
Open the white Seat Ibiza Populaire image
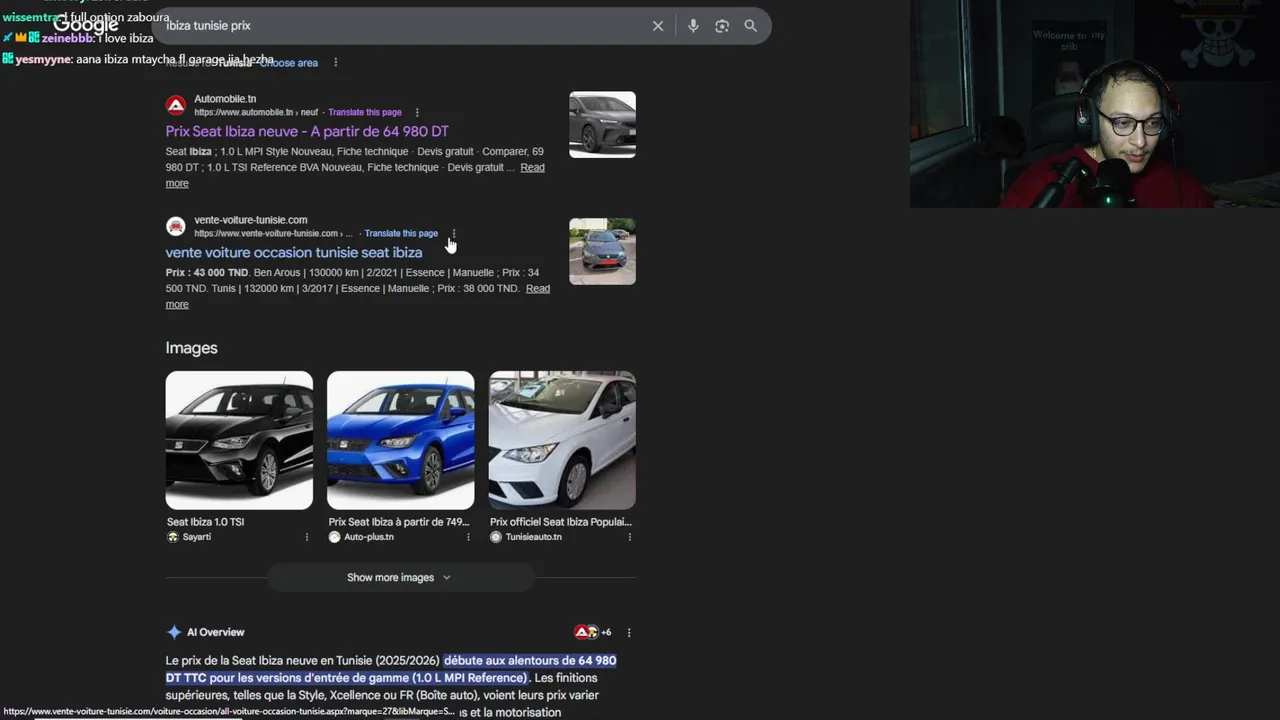562,440
